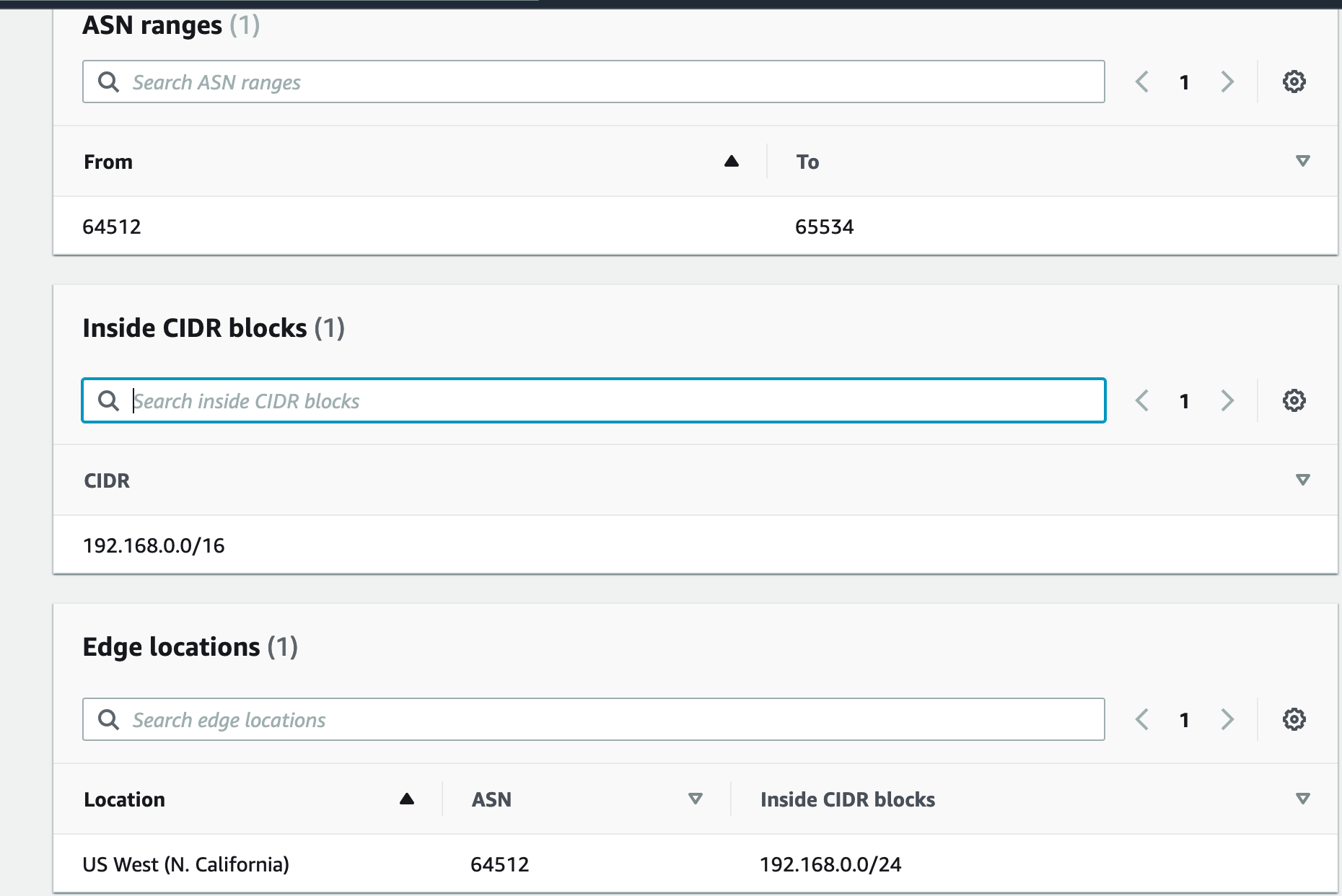1342x896 pixels.
Task: Toggle sort on ASN column header
Action: [695, 799]
